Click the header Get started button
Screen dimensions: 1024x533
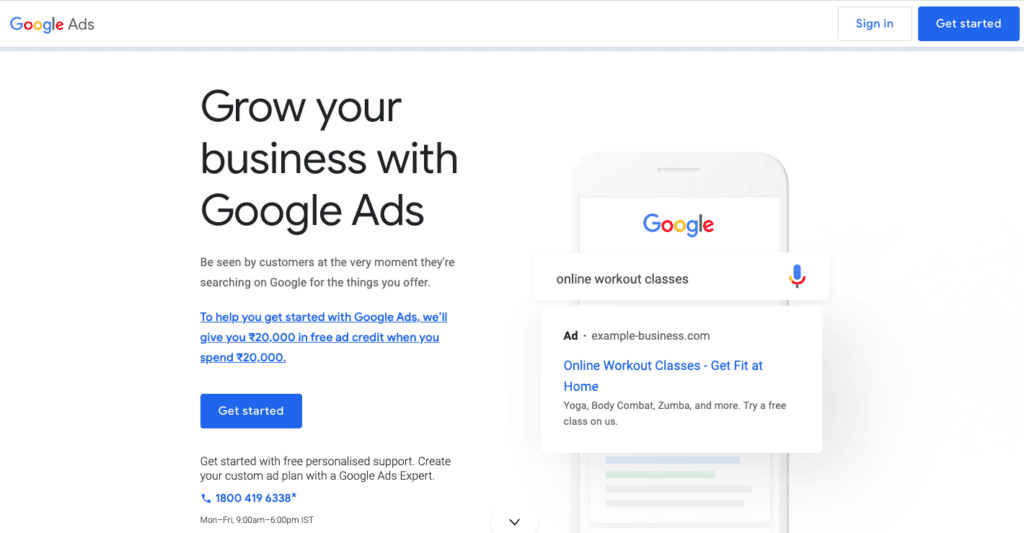[968, 24]
